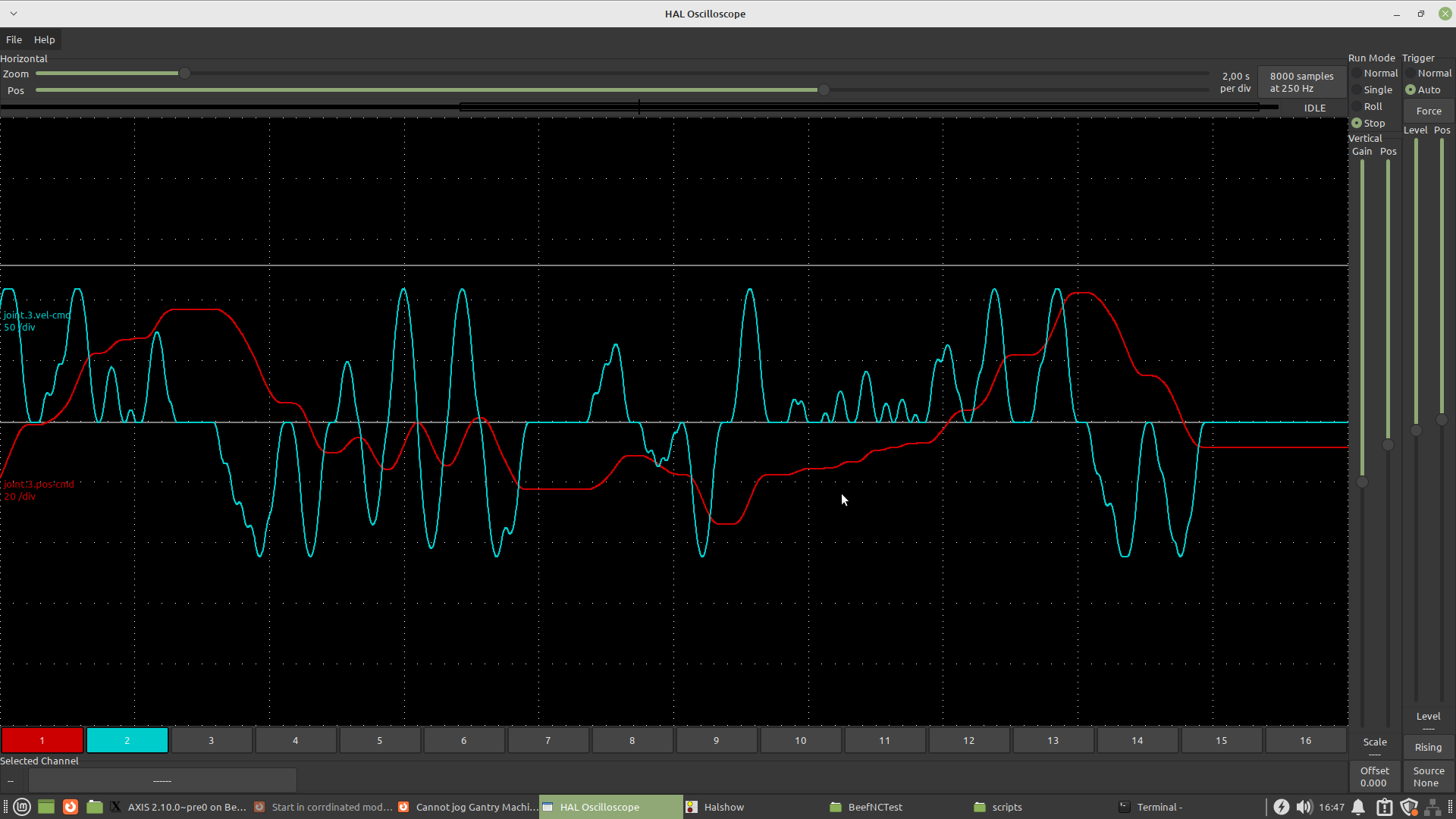
Task: Open the Help menu
Action: coord(44,39)
